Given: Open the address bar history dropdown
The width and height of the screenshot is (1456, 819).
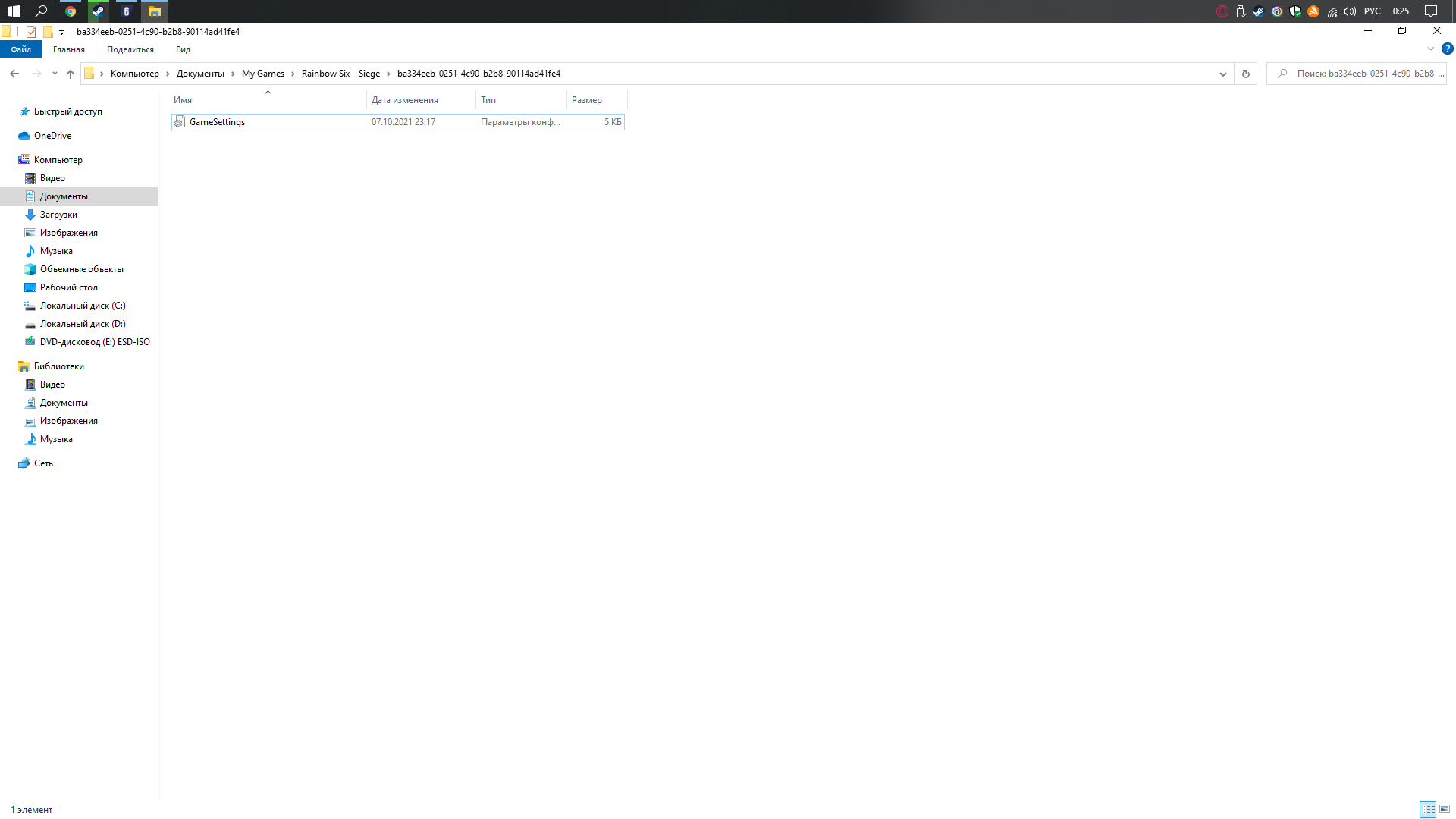Looking at the screenshot, I should [x=1222, y=74].
